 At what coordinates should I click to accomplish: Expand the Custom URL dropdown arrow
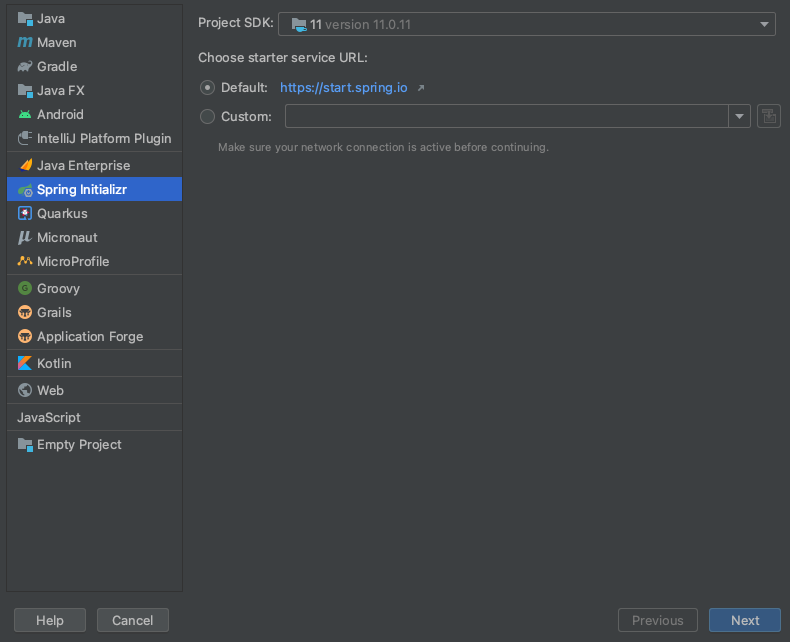[740, 117]
